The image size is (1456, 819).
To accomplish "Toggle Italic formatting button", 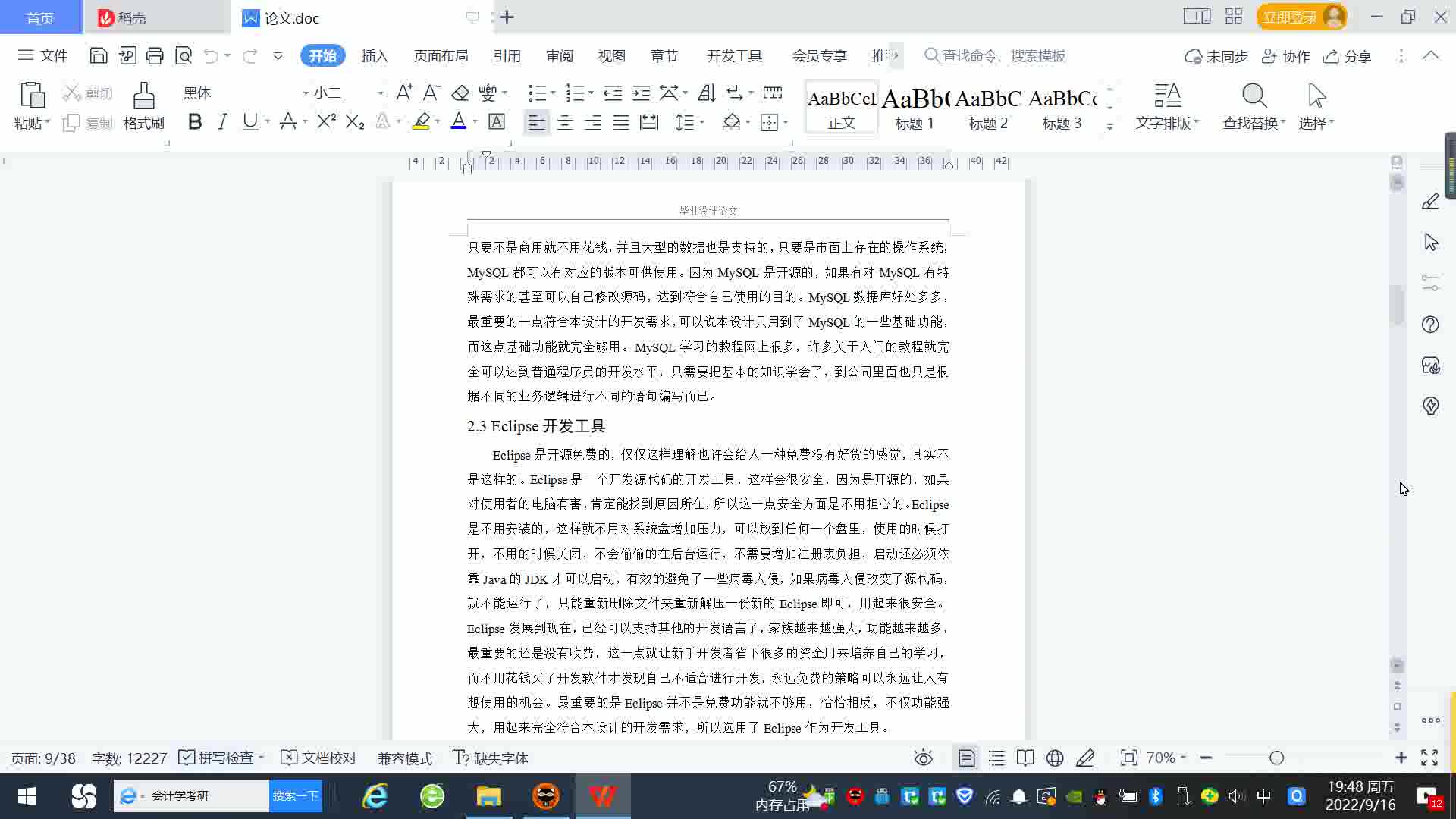I will (222, 122).
